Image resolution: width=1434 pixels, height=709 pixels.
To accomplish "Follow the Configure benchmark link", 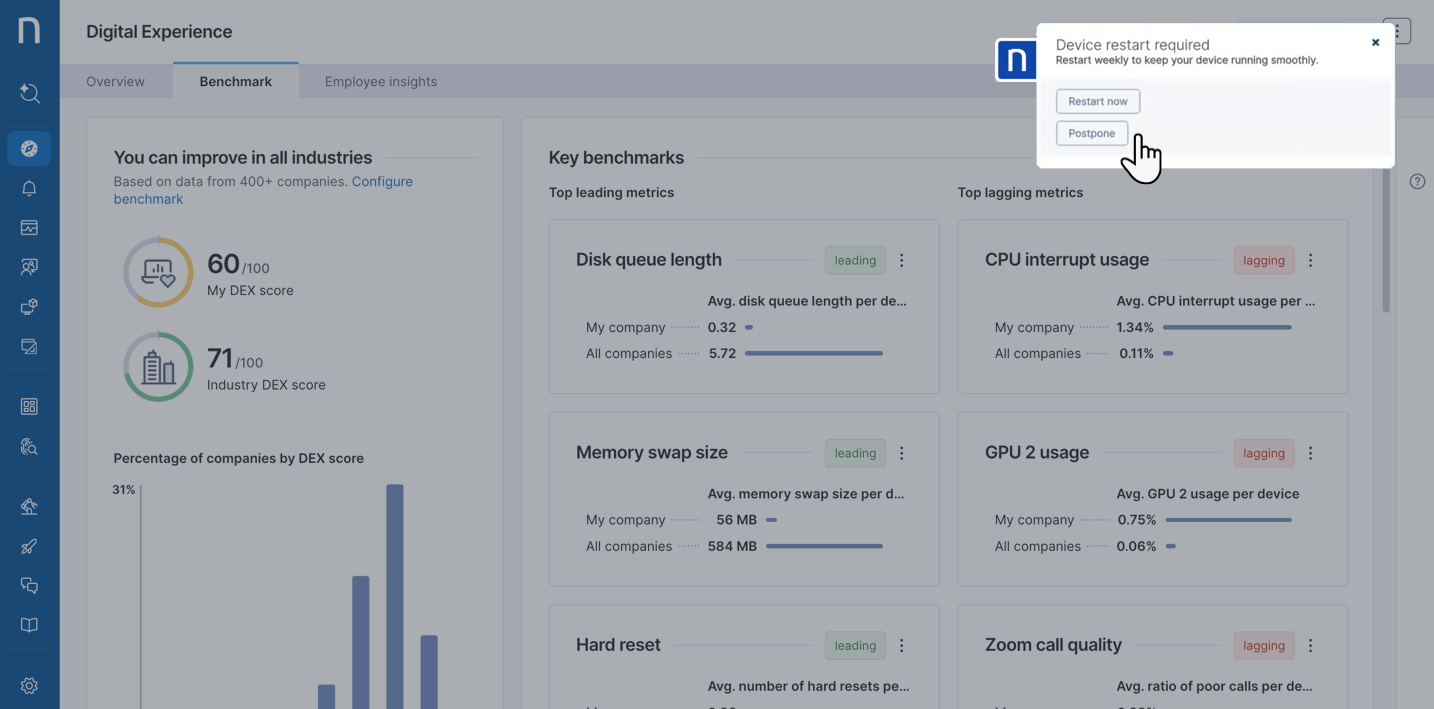I will (x=381, y=182).
